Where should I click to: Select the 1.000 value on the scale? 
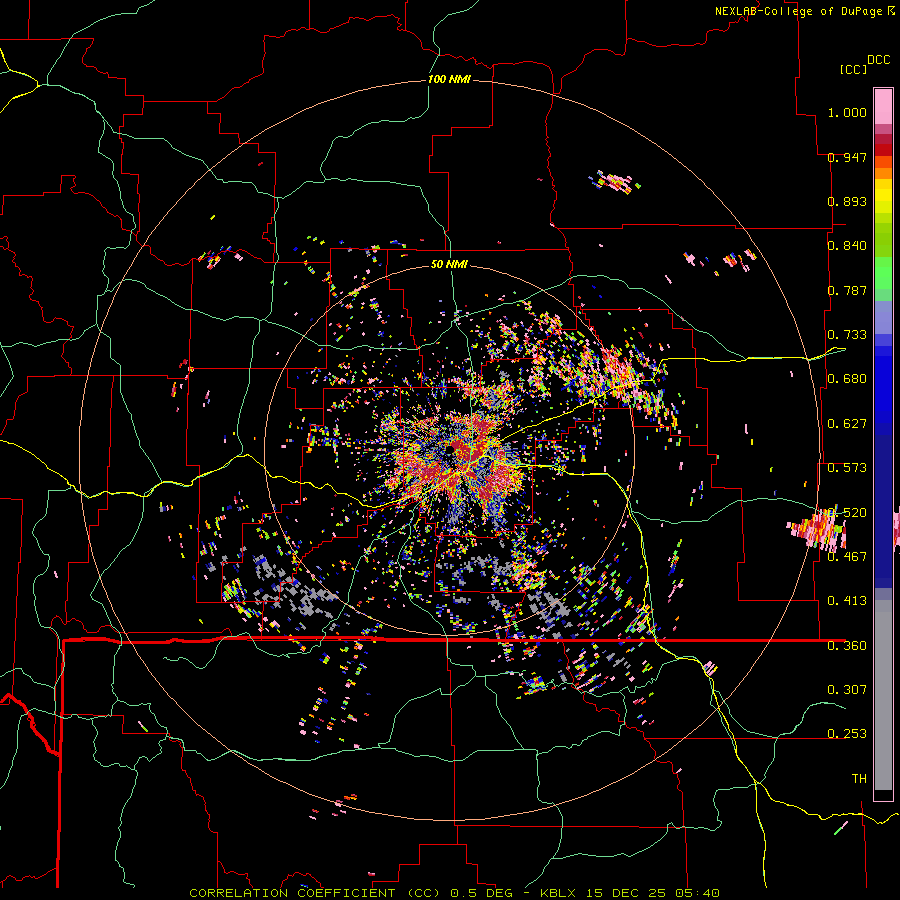tap(847, 112)
